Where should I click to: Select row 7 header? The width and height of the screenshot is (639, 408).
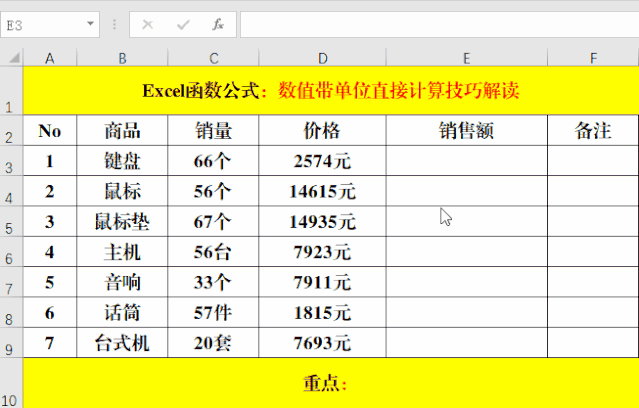[11, 282]
